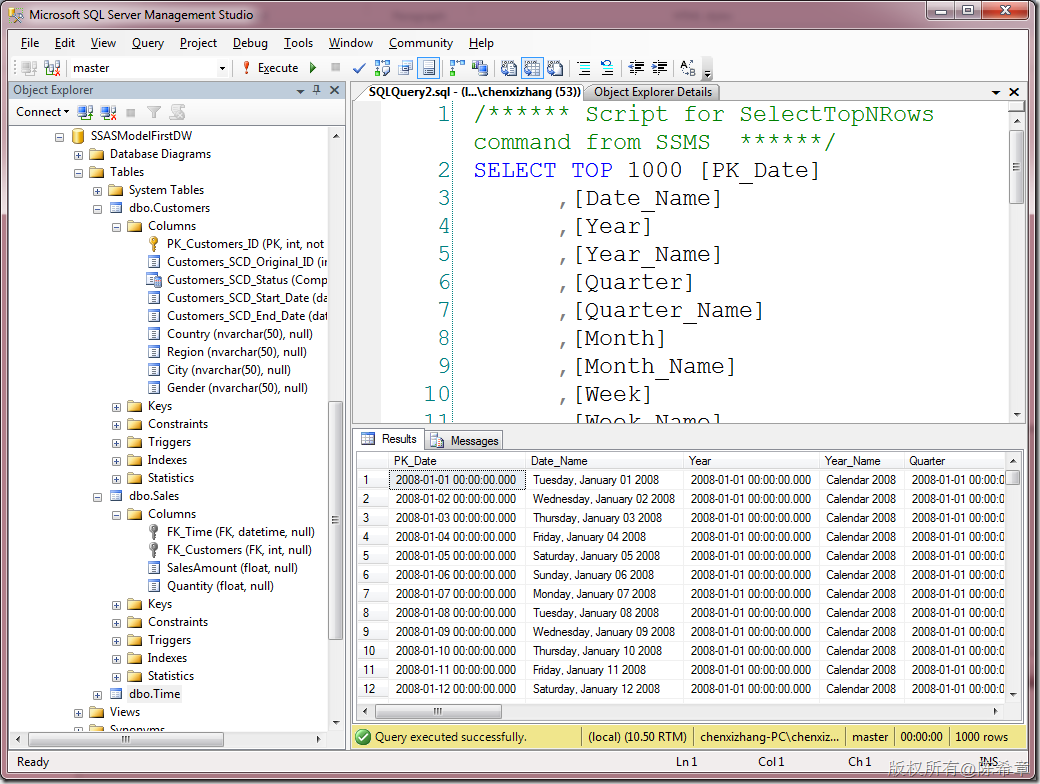Click the Object Explorer vertical scrollbar thumb
The image size is (1040, 784).
pos(336,519)
